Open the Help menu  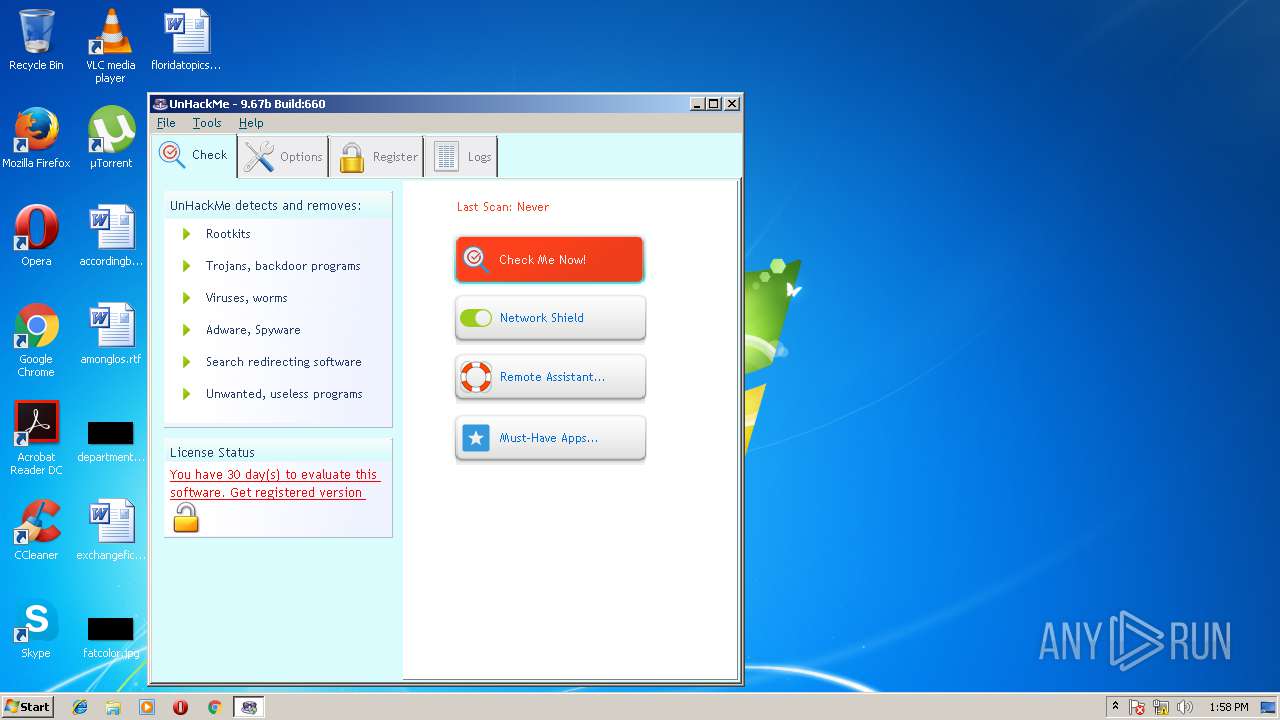tap(251, 123)
